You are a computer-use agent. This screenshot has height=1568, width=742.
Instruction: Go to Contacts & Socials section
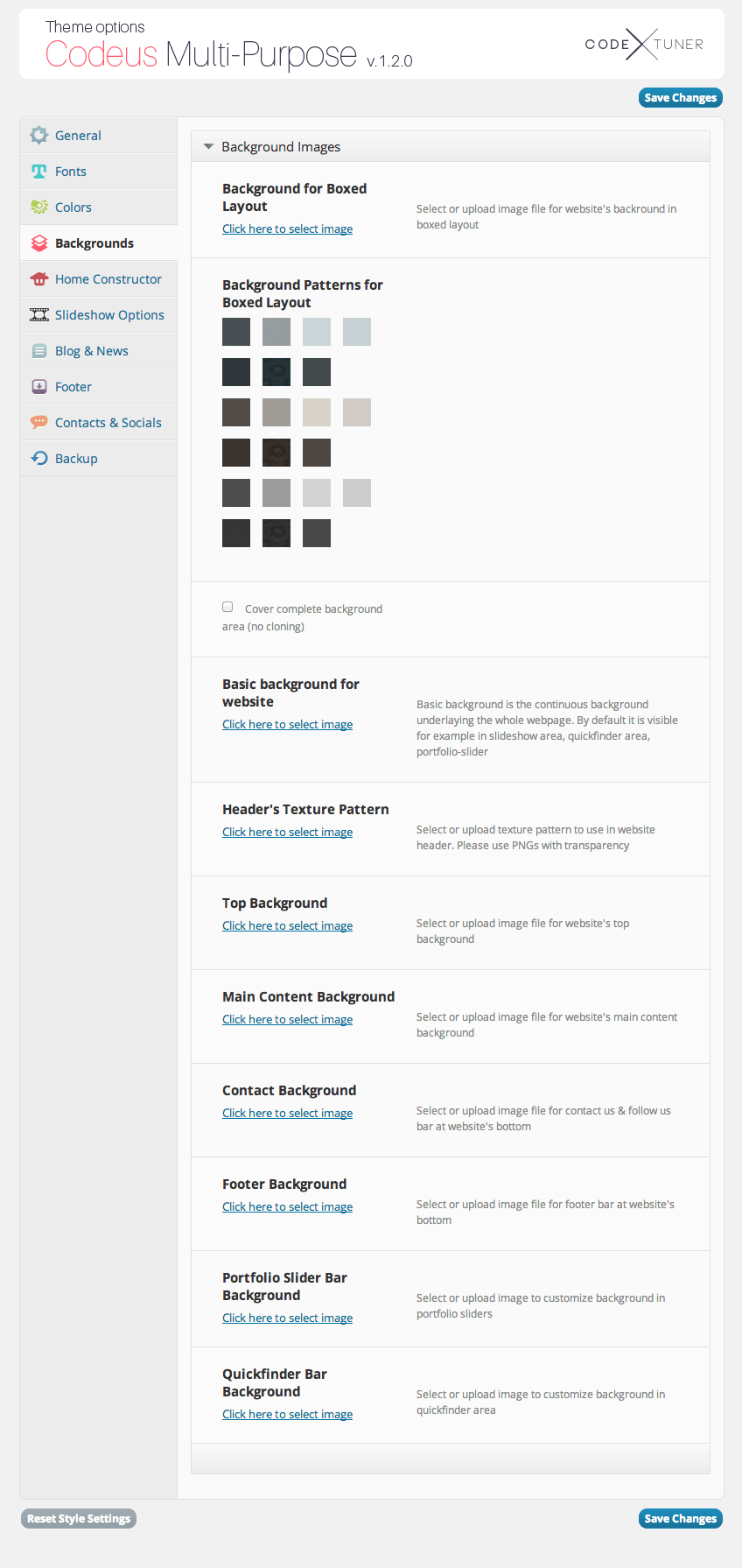(99, 423)
